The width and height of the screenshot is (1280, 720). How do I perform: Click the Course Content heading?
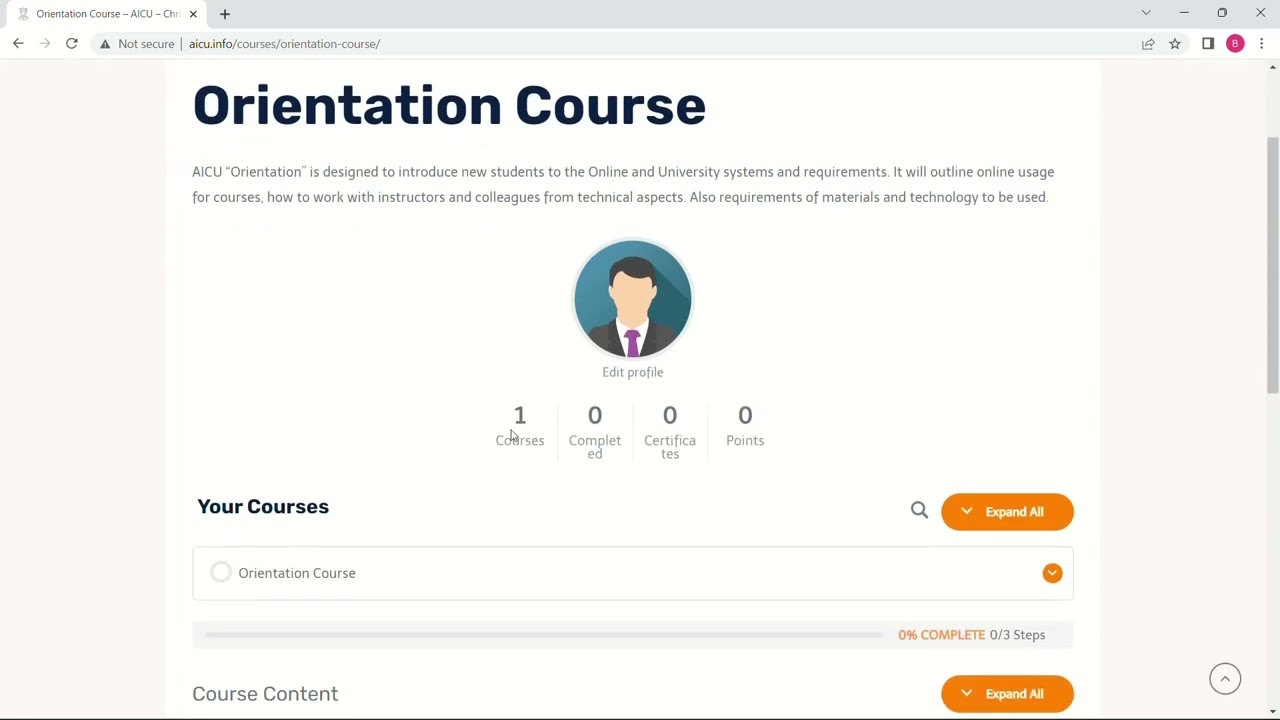[265, 694]
